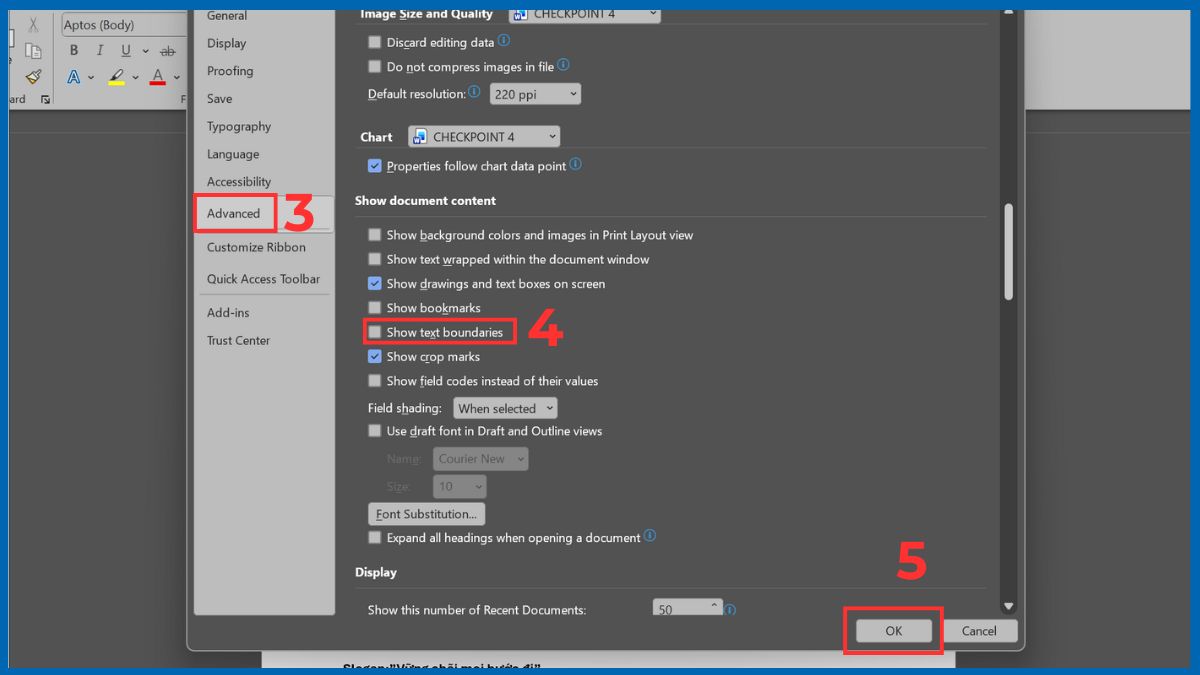This screenshot has width=1200, height=675.
Task: Enable Show bookmarks checkbox
Action: pyautogui.click(x=375, y=308)
